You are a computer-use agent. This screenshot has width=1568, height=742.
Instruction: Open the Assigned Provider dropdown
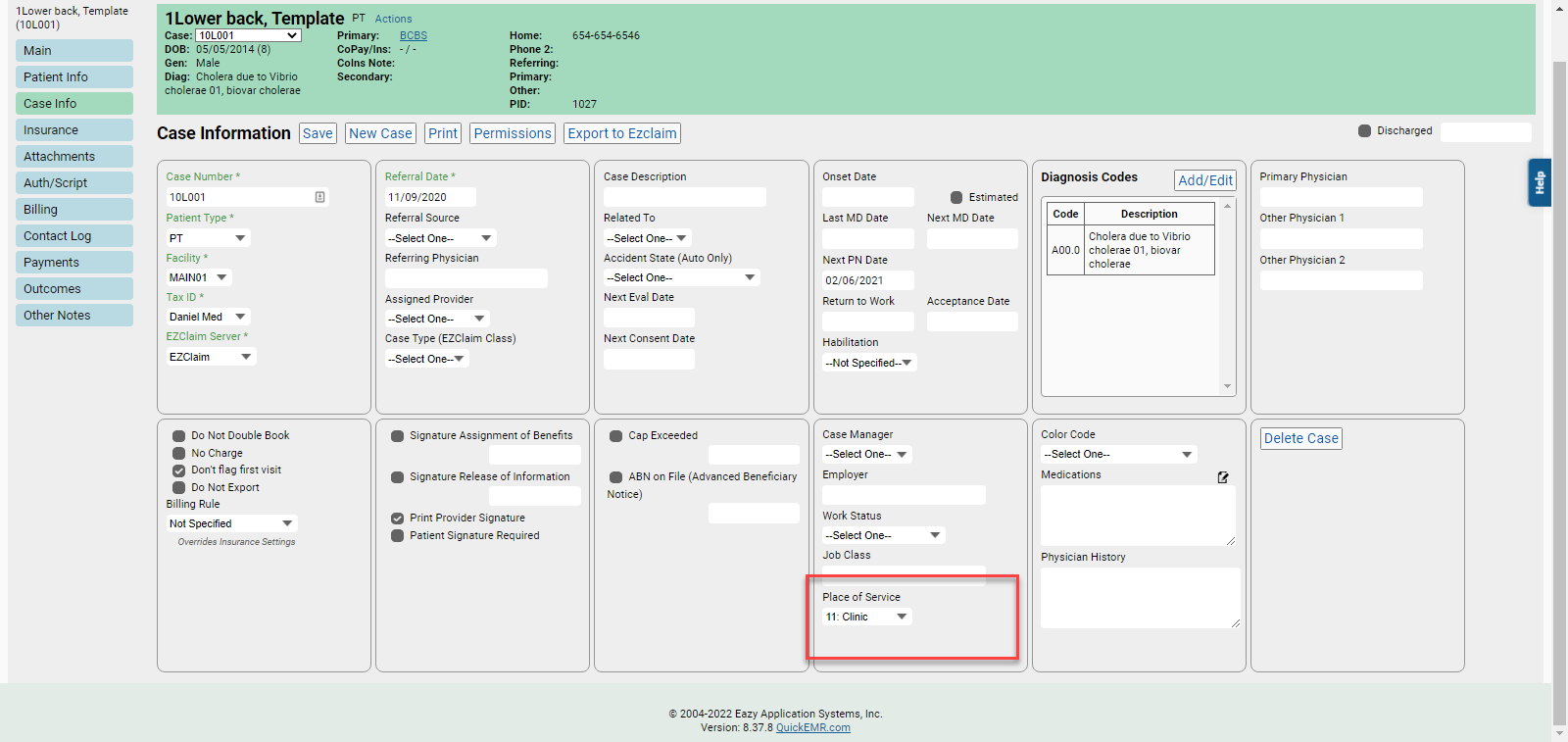437,319
